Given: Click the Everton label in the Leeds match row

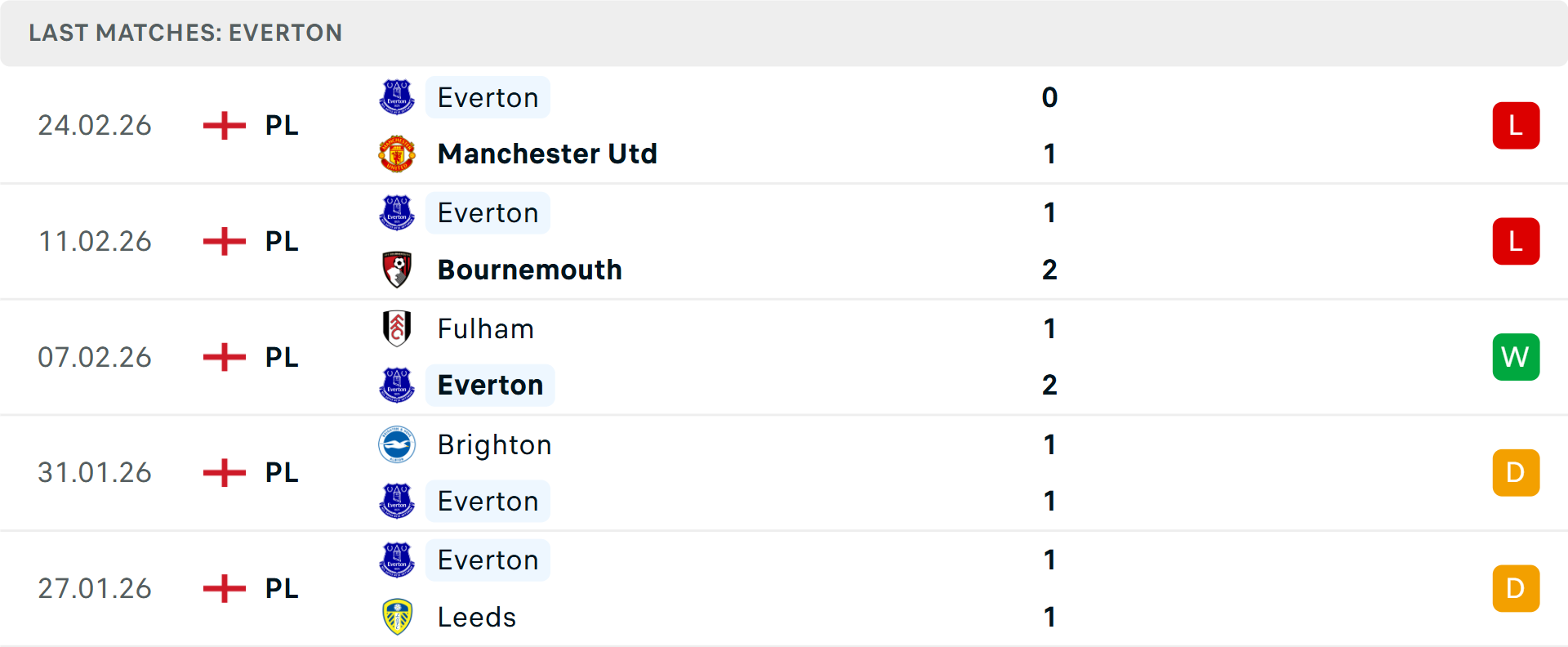Looking at the screenshot, I should 488,560.
